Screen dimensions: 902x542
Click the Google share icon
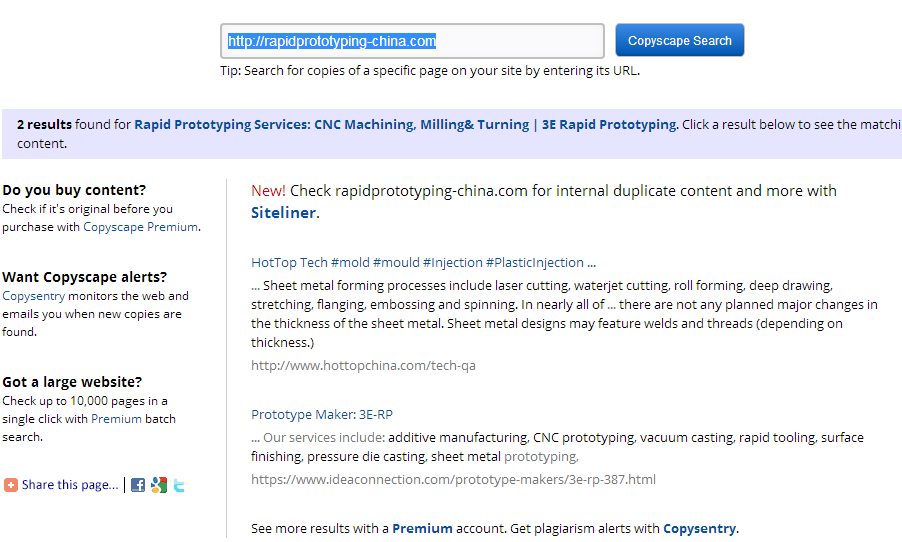click(x=158, y=485)
